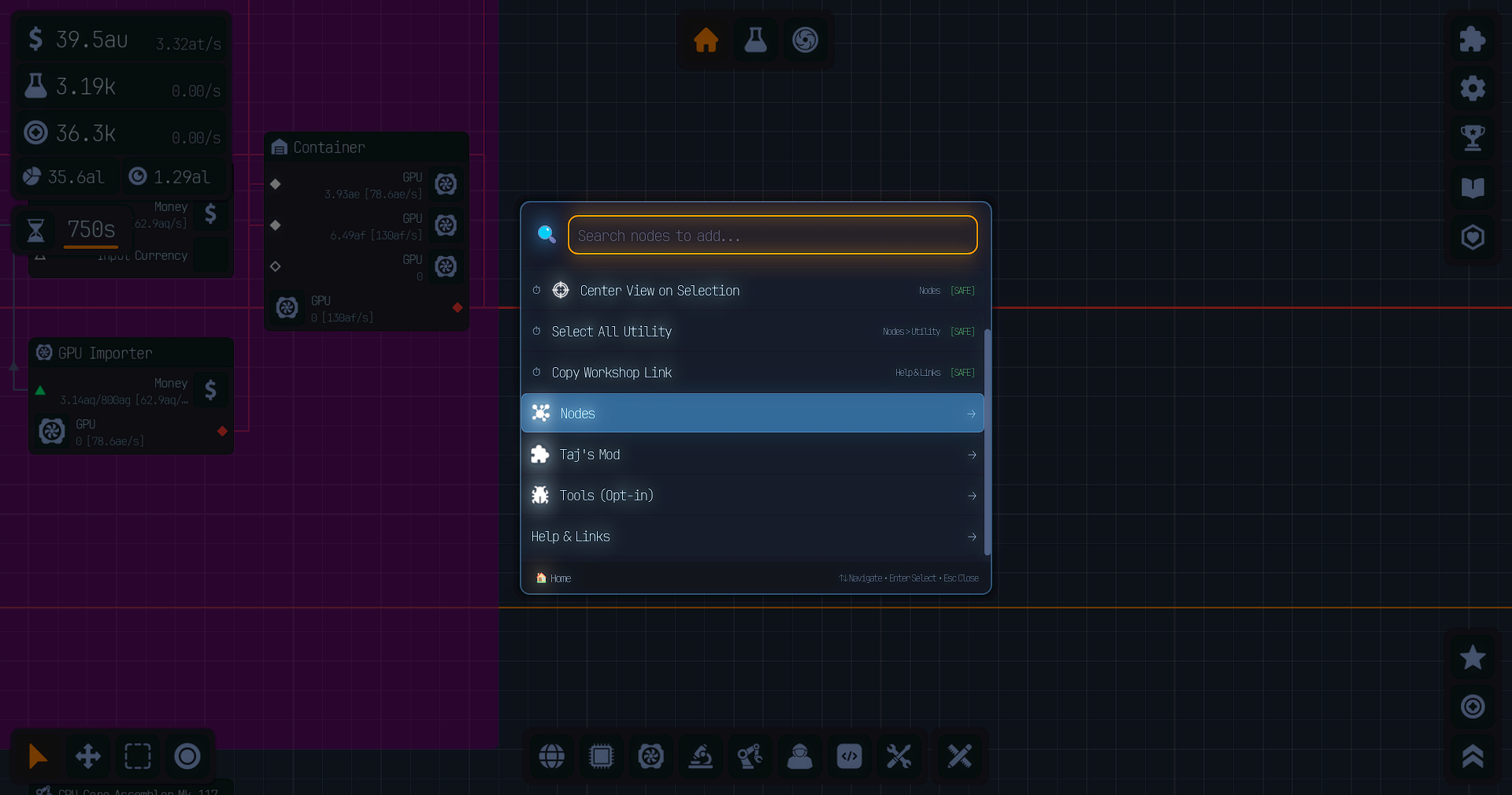Select the hacker figure category icon
The image size is (1512, 795).
[x=799, y=756]
